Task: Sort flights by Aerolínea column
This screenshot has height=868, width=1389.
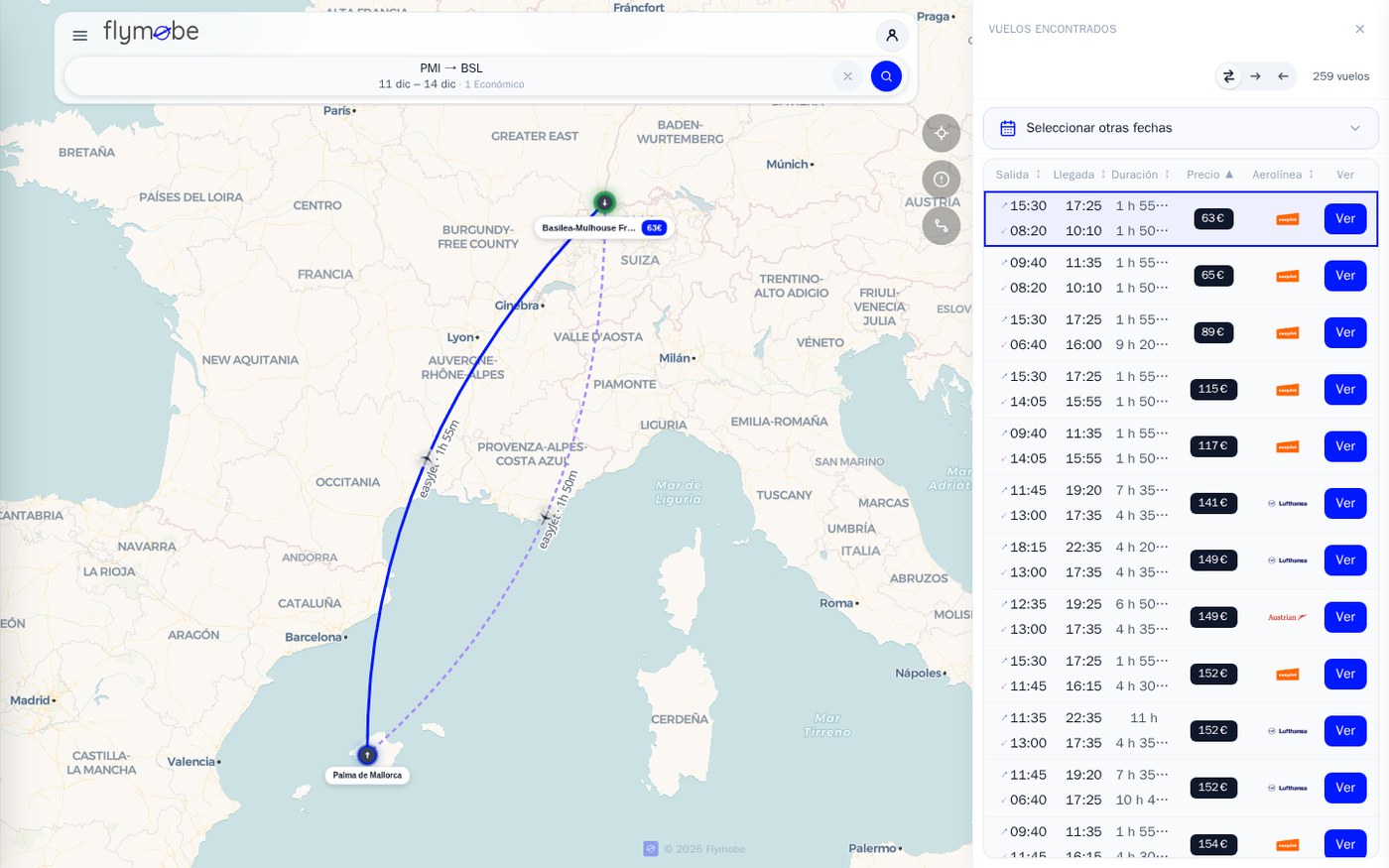Action: [x=1283, y=175]
